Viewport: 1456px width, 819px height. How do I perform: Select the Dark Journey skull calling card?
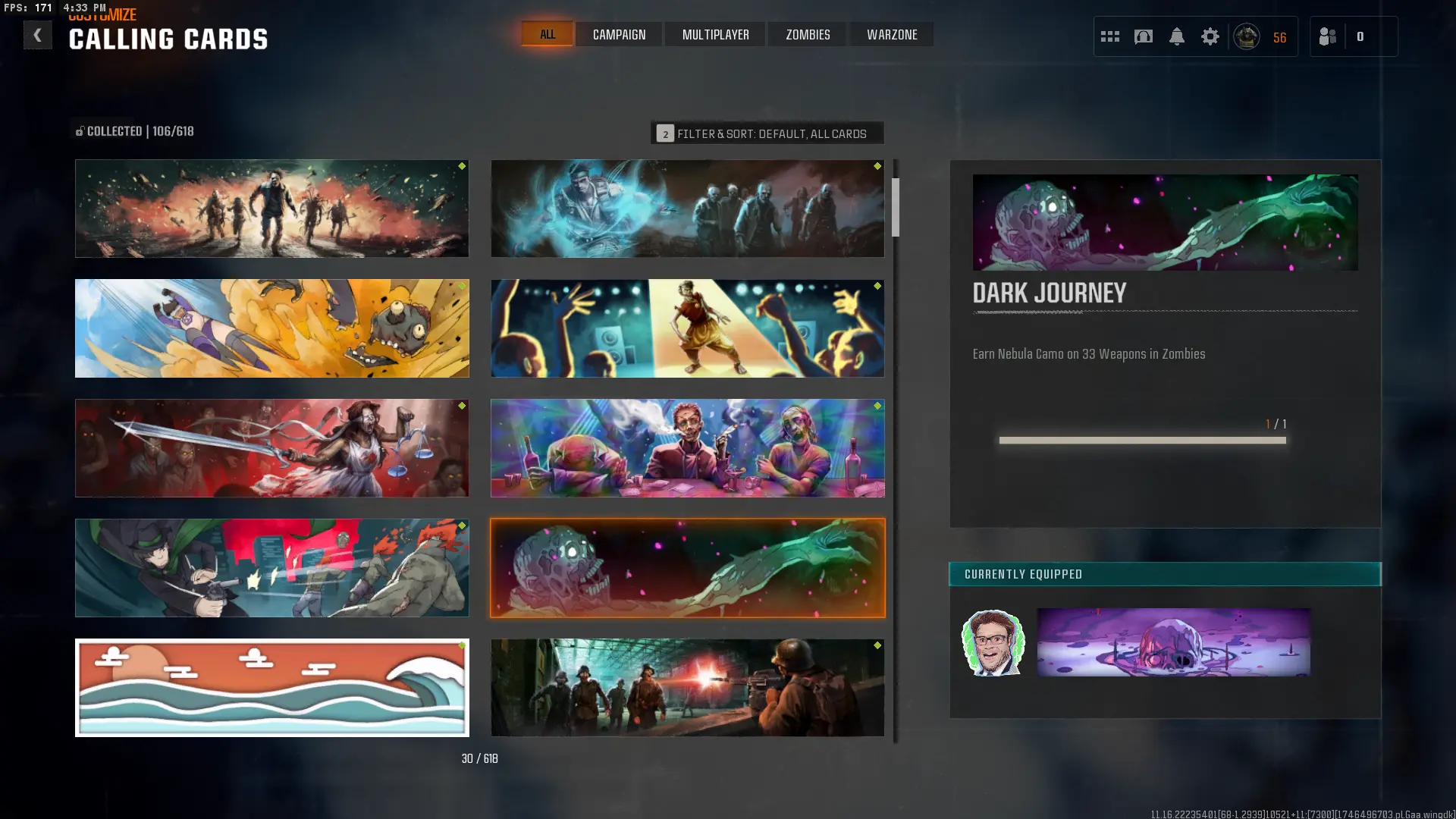tap(687, 568)
